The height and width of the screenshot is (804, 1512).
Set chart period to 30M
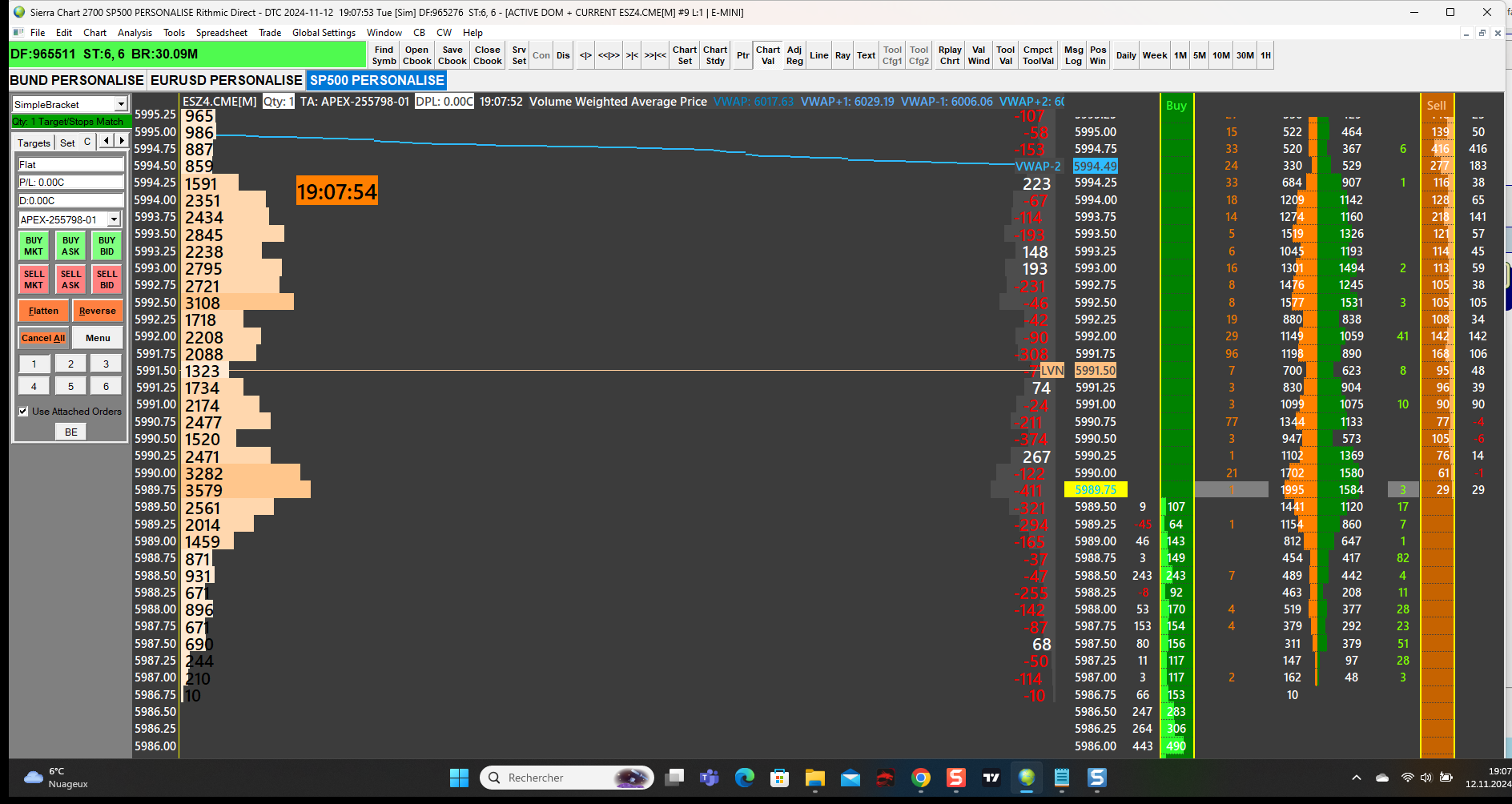[x=1245, y=55]
